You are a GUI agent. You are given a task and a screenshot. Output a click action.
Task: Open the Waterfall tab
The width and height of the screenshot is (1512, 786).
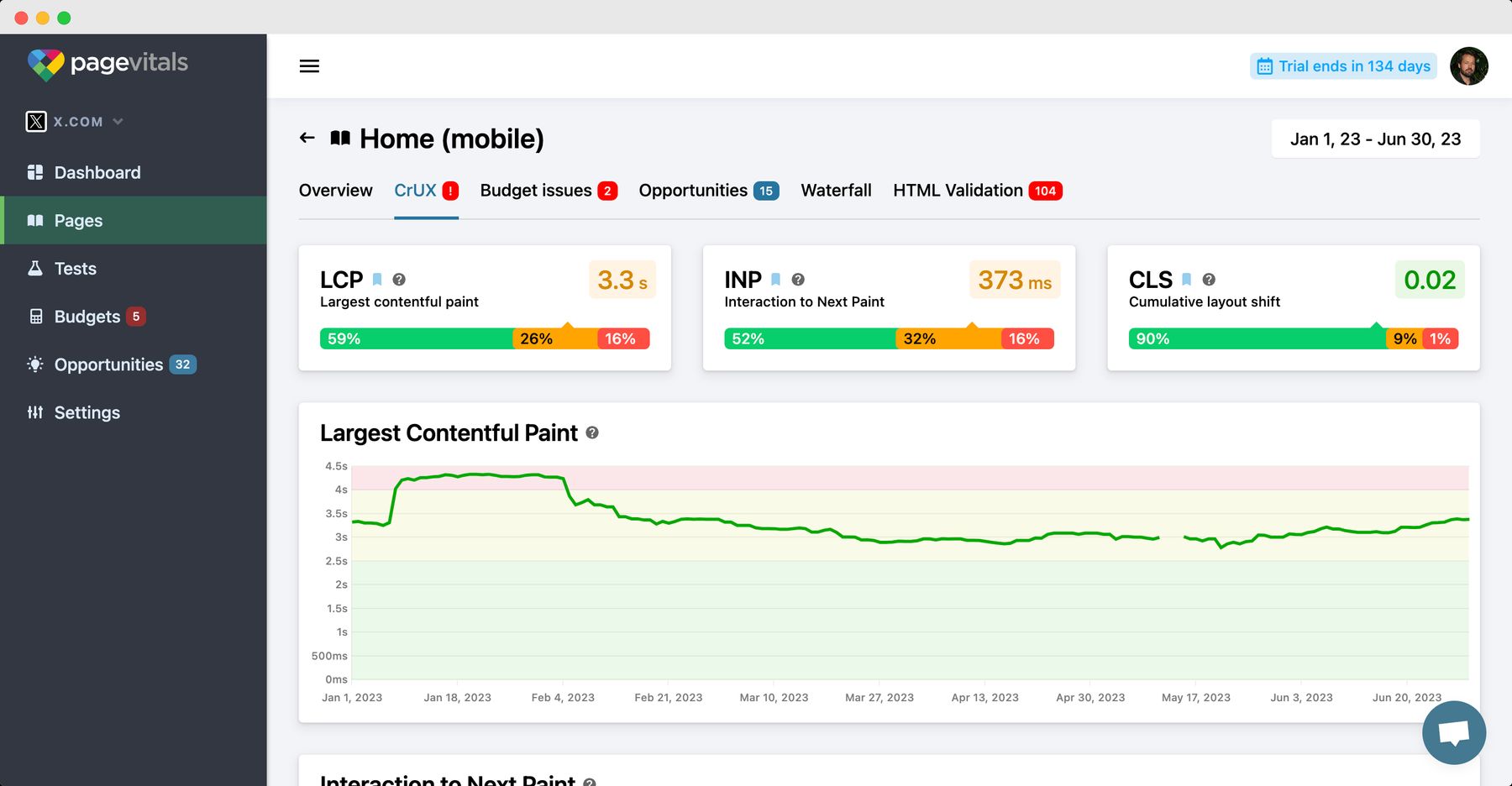(836, 191)
